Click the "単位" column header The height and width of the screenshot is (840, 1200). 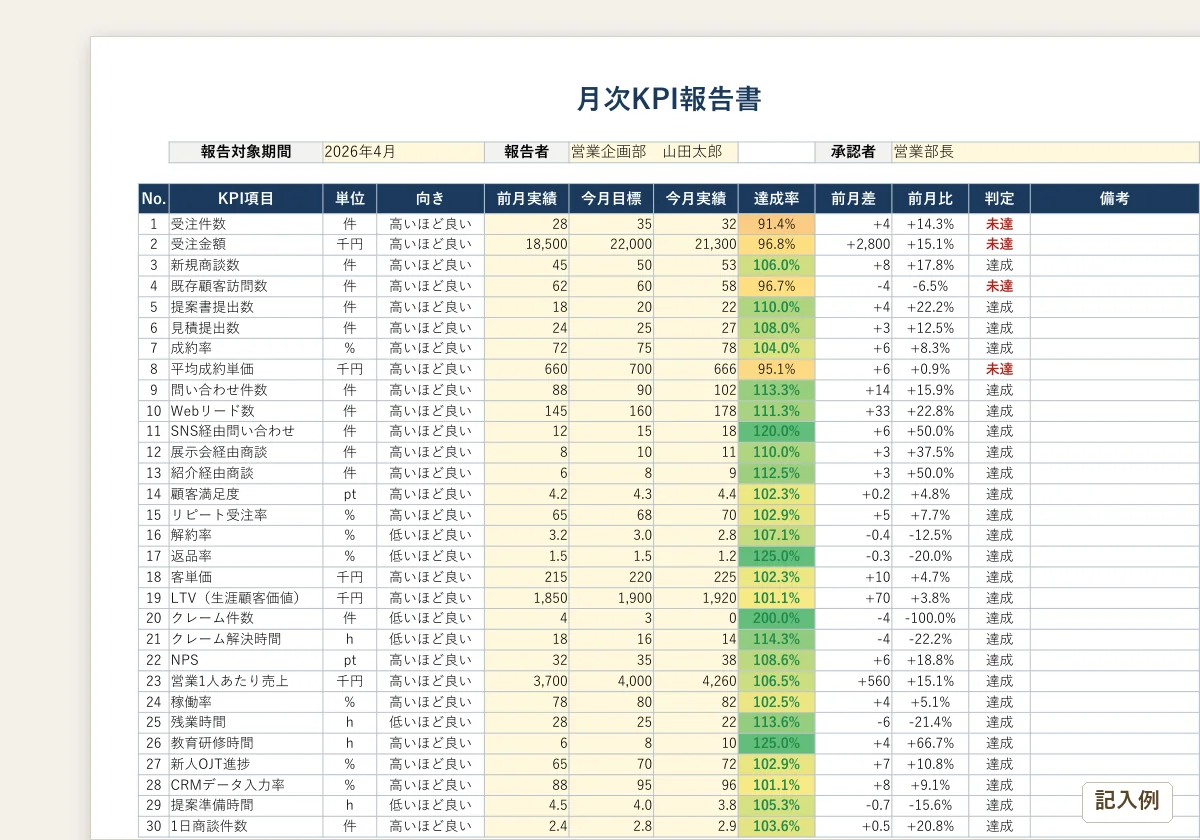tap(350, 198)
